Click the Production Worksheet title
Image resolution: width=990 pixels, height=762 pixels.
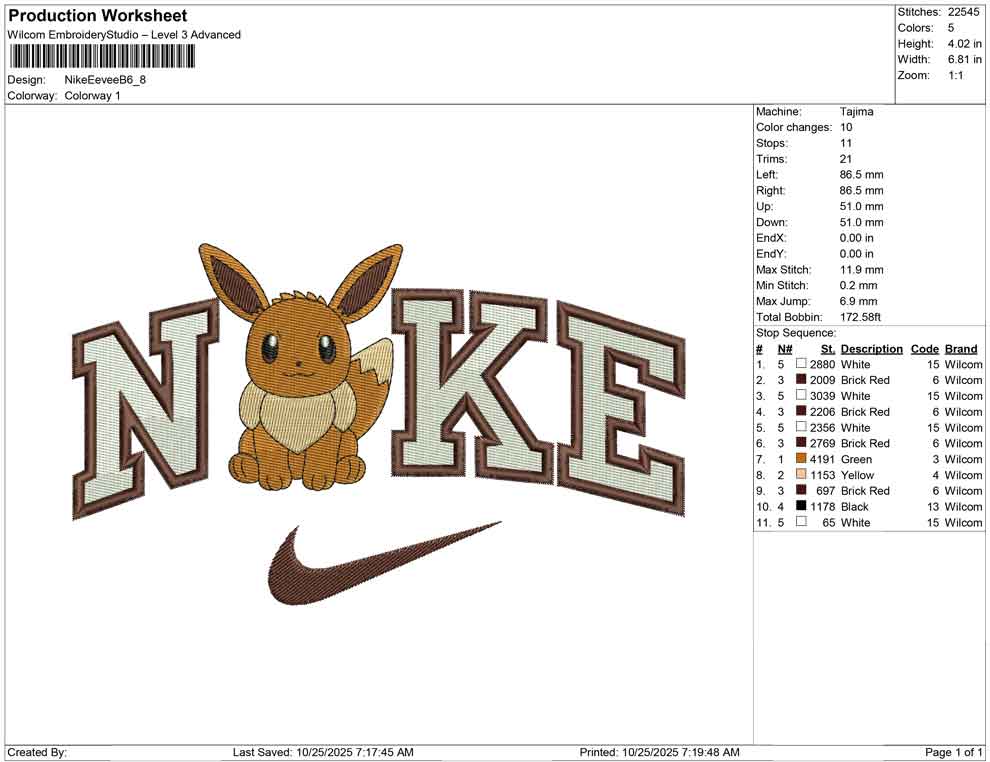pos(98,16)
